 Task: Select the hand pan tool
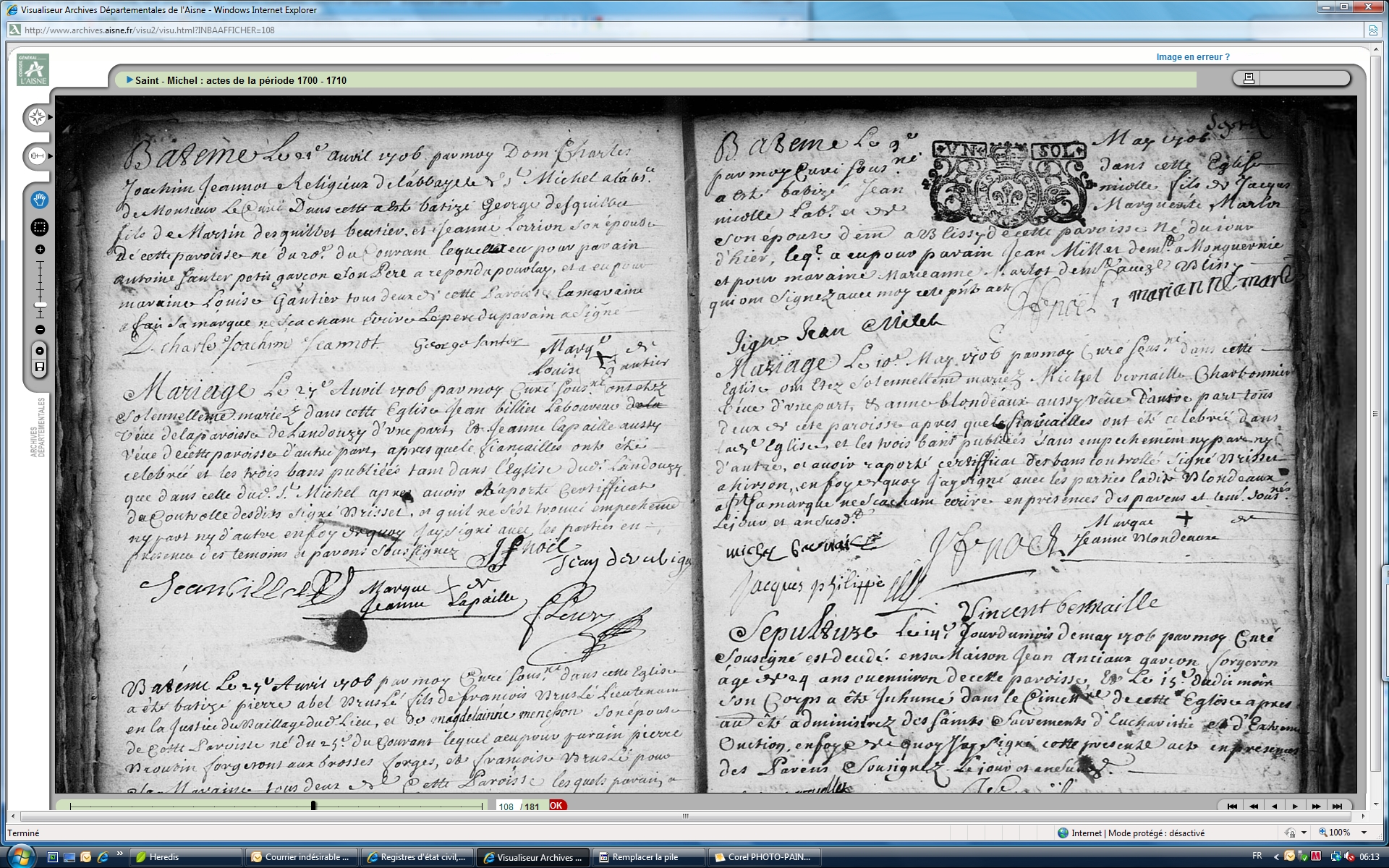(40, 200)
